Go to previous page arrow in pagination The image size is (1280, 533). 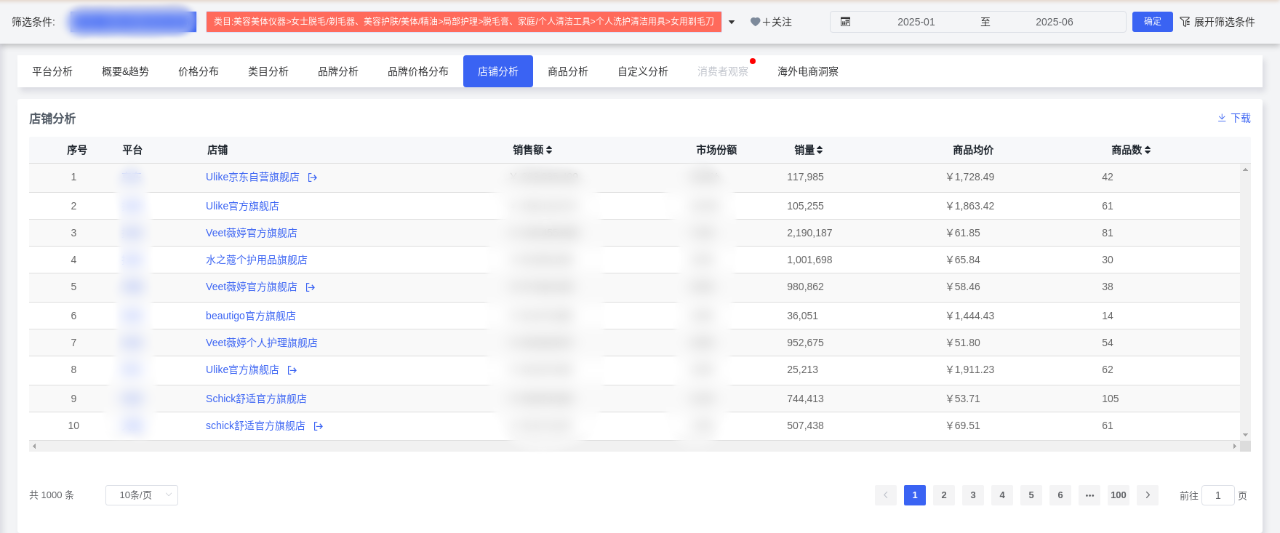885,495
